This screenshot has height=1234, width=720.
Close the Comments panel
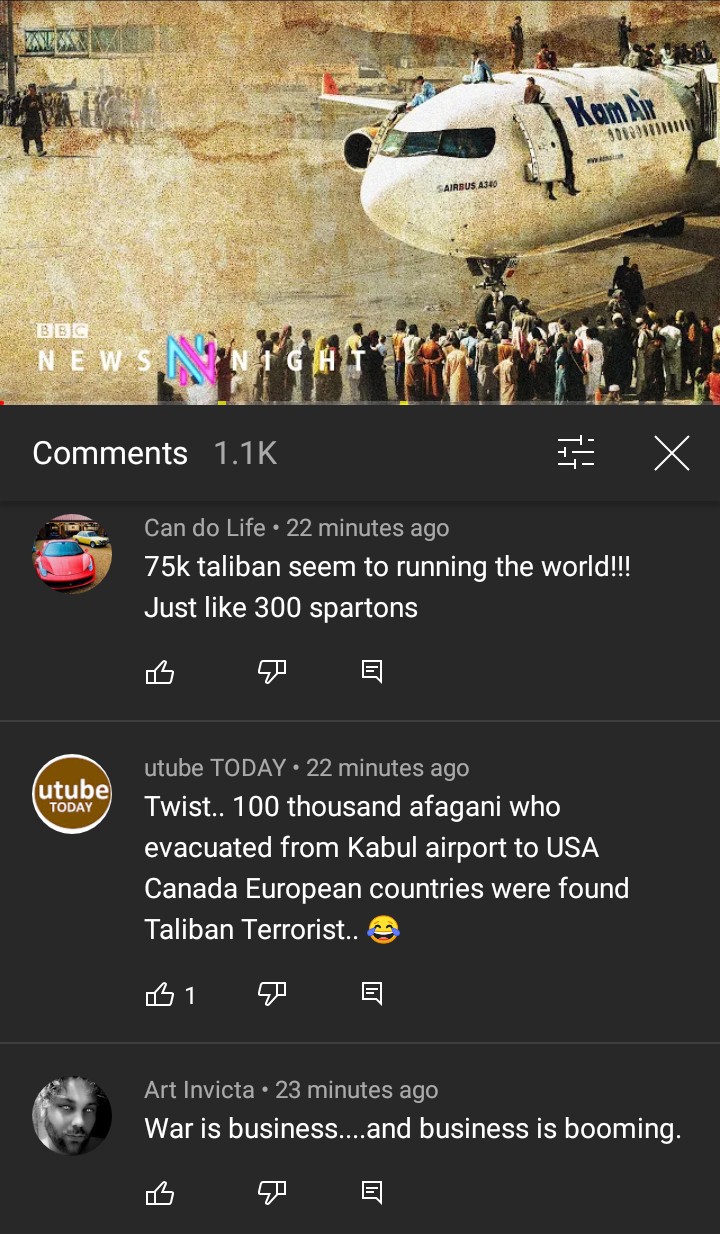(x=672, y=453)
